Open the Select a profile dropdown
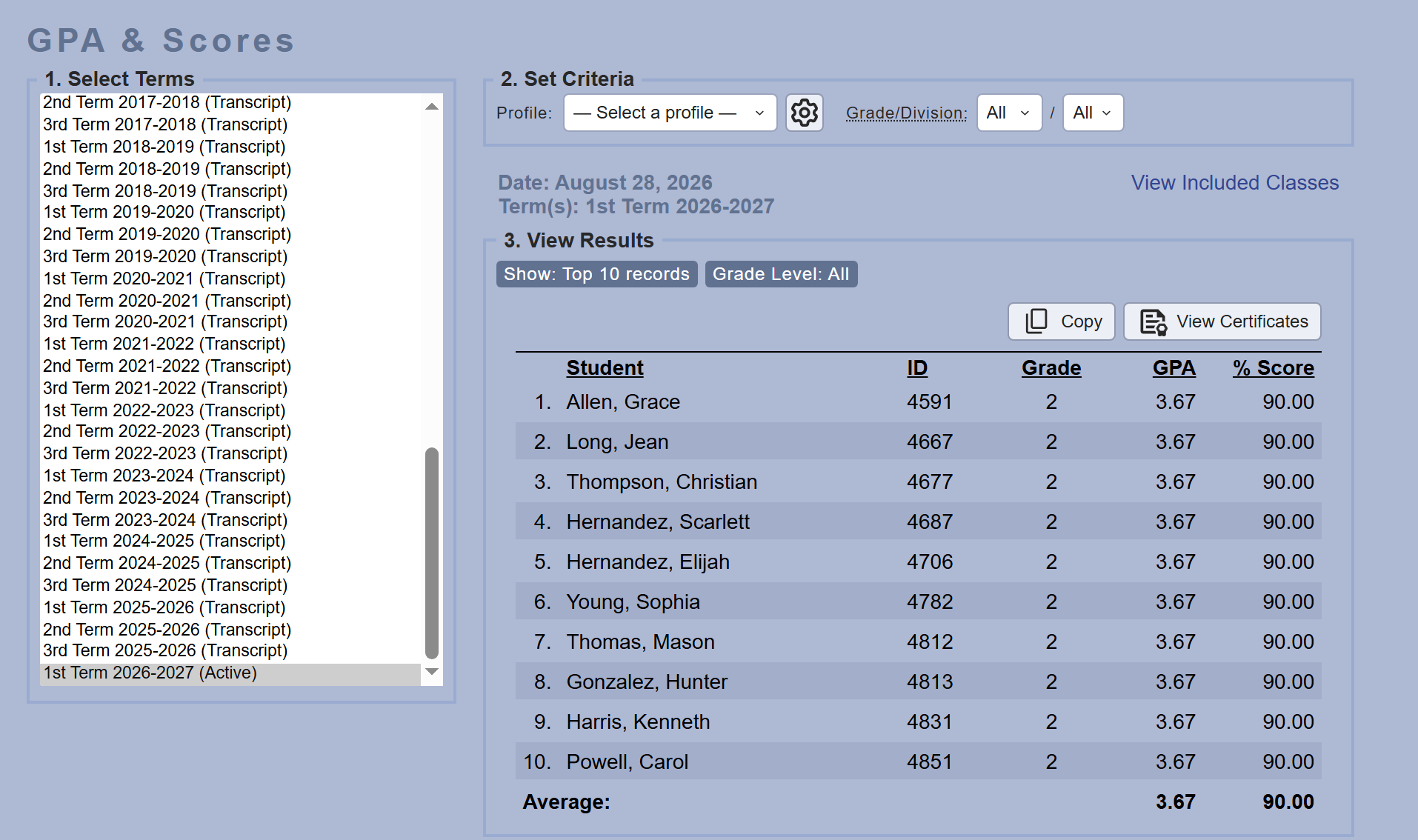This screenshot has width=1418, height=840. (670, 113)
